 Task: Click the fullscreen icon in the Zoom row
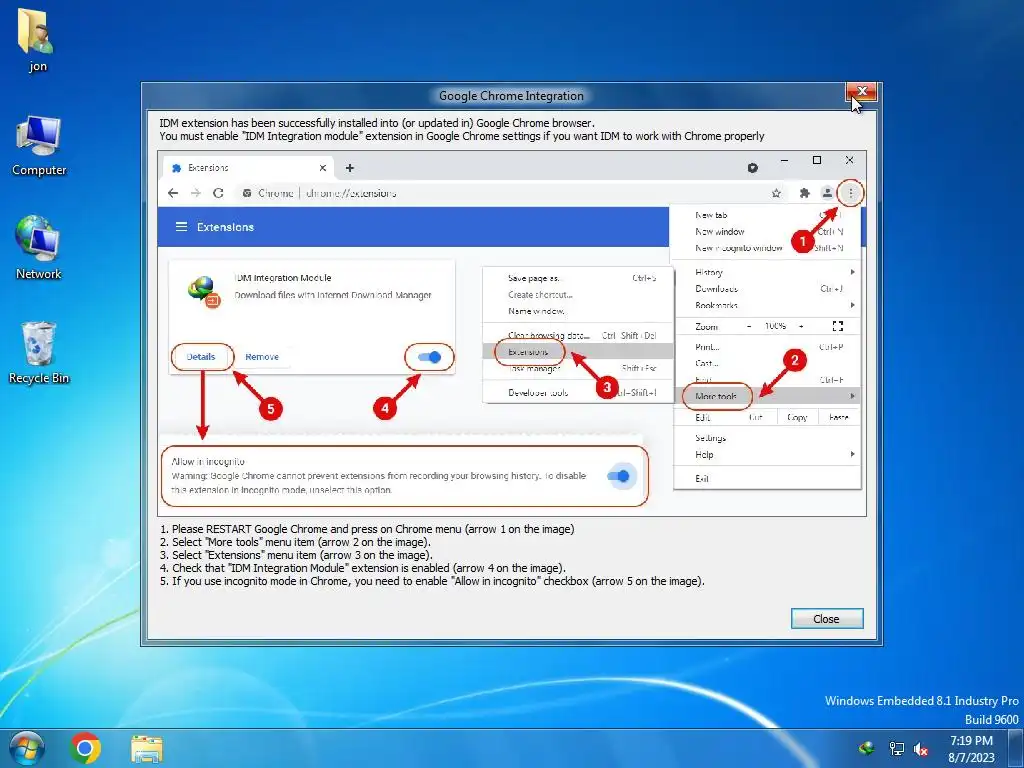tap(838, 326)
